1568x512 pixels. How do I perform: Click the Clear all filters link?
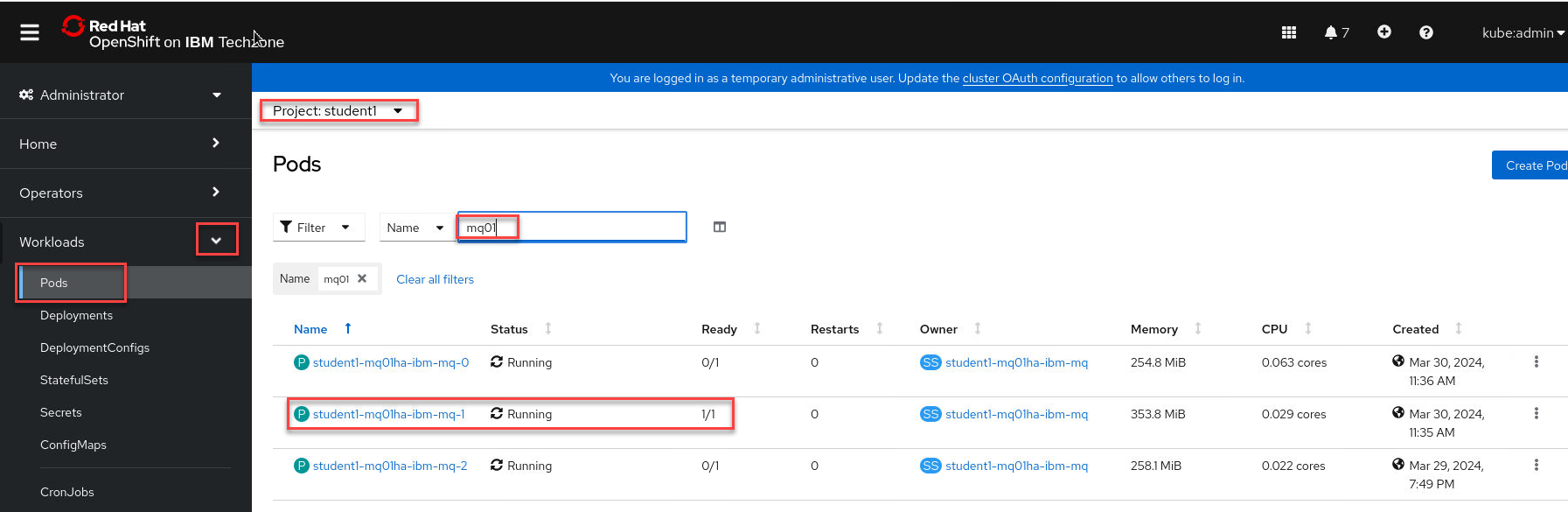click(x=435, y=280)
